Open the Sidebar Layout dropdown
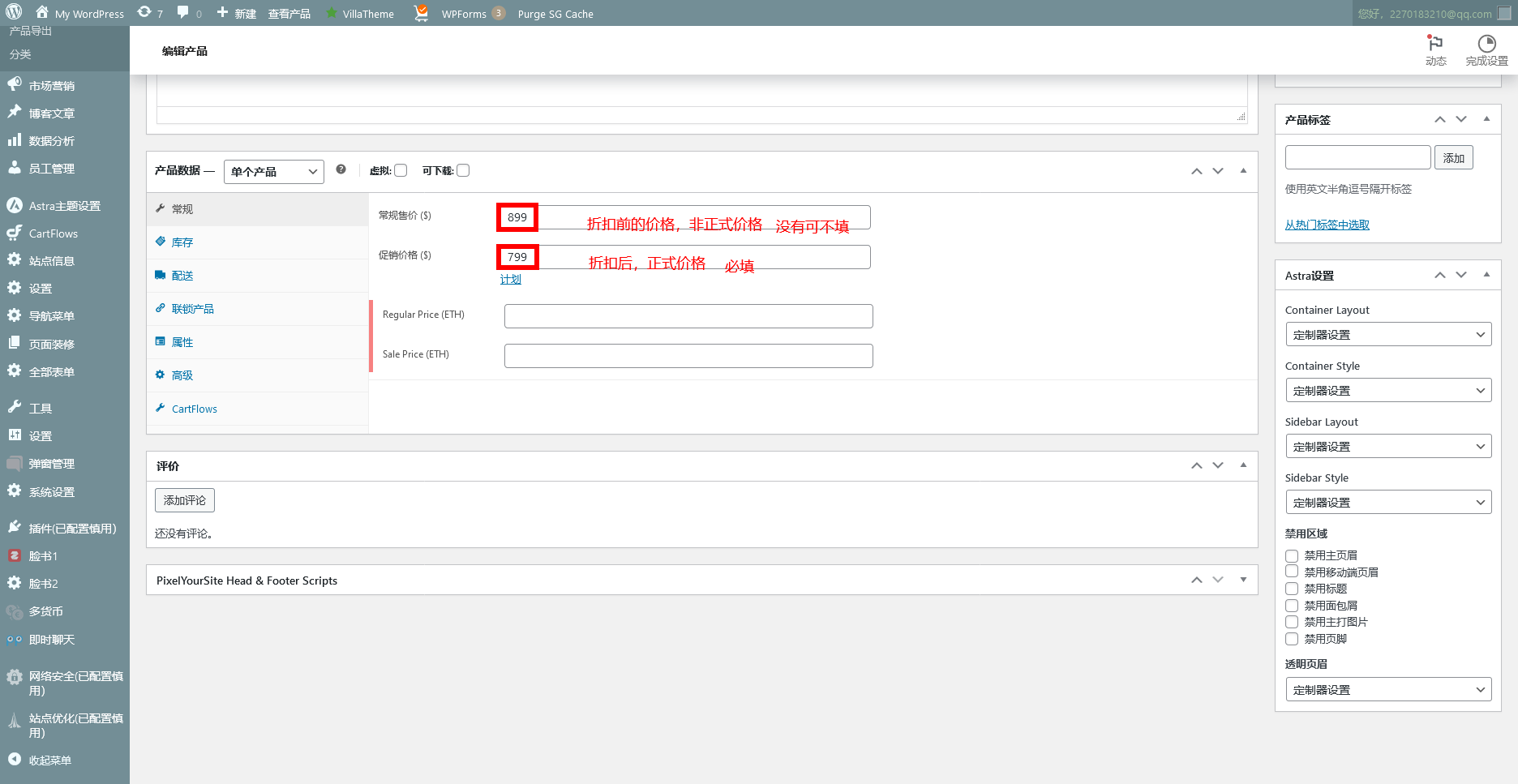1518x784 pixels. (1388, 446)
